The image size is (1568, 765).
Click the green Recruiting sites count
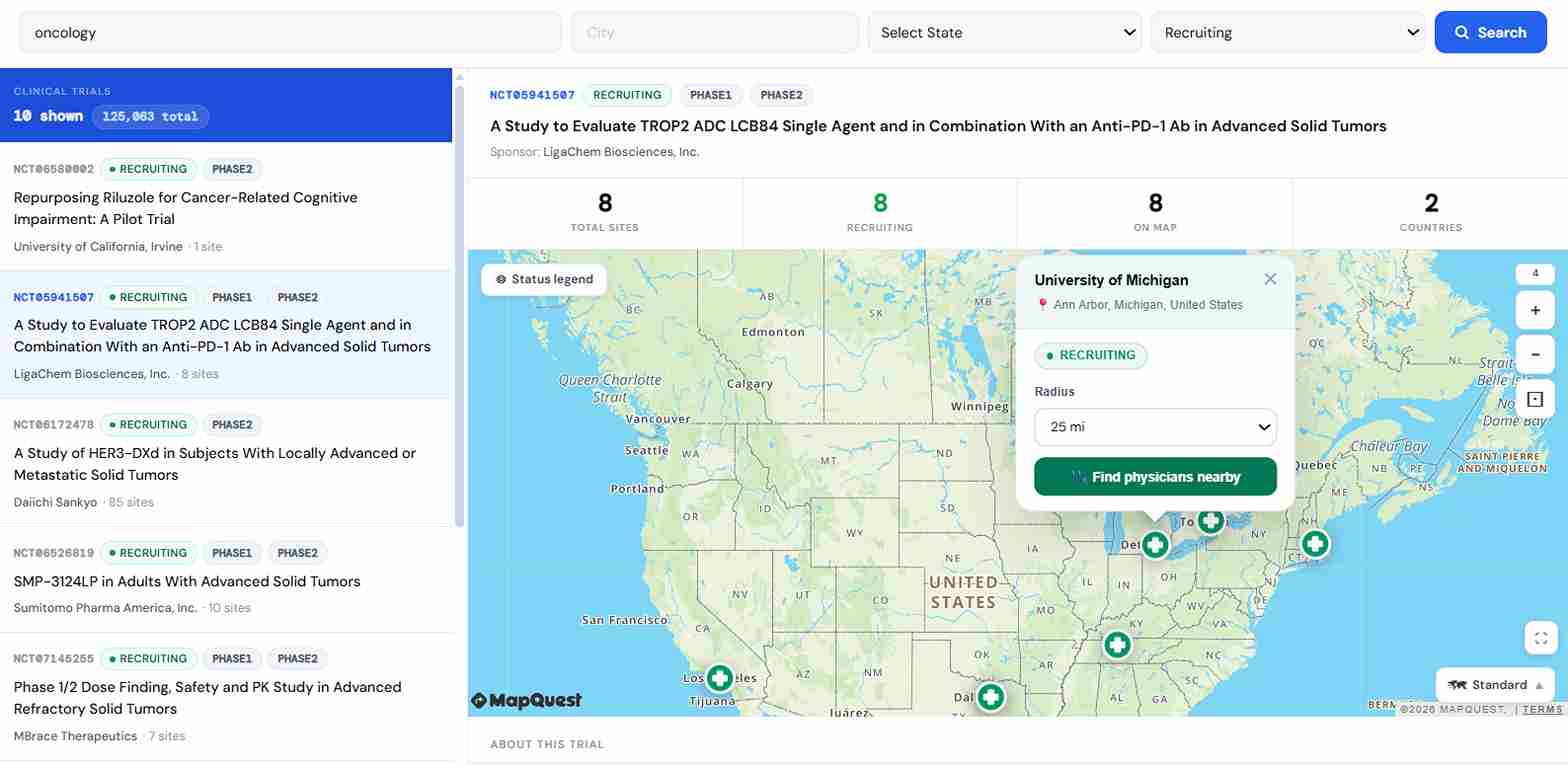880,204
